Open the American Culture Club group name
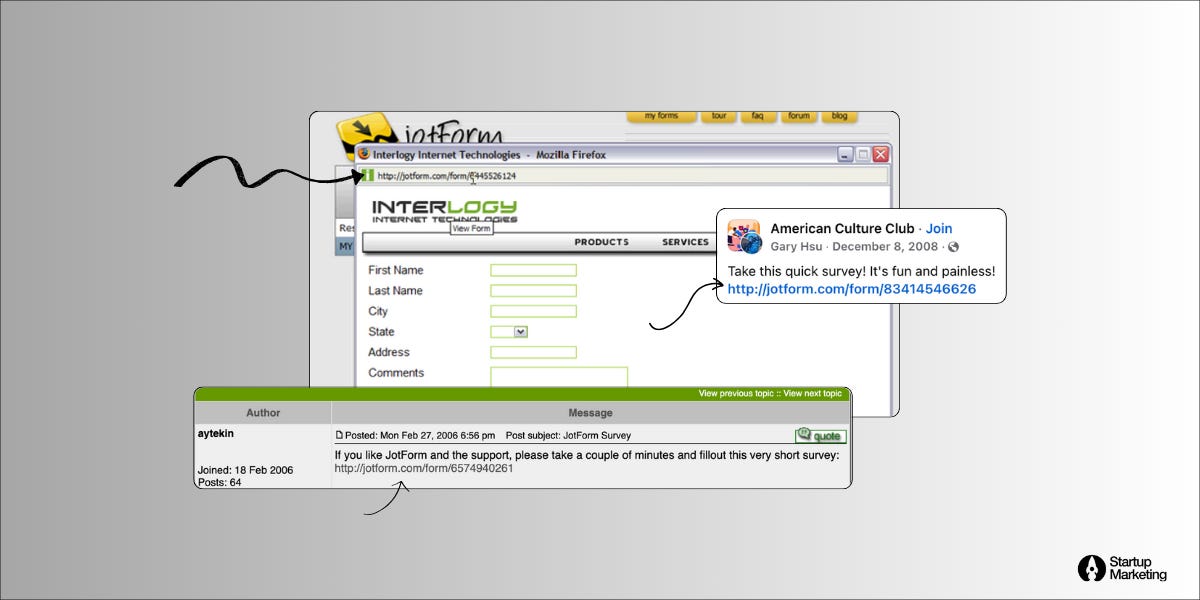Viewport: 1200px width, 600px height. pyautogui.click(x=842, y=228)
